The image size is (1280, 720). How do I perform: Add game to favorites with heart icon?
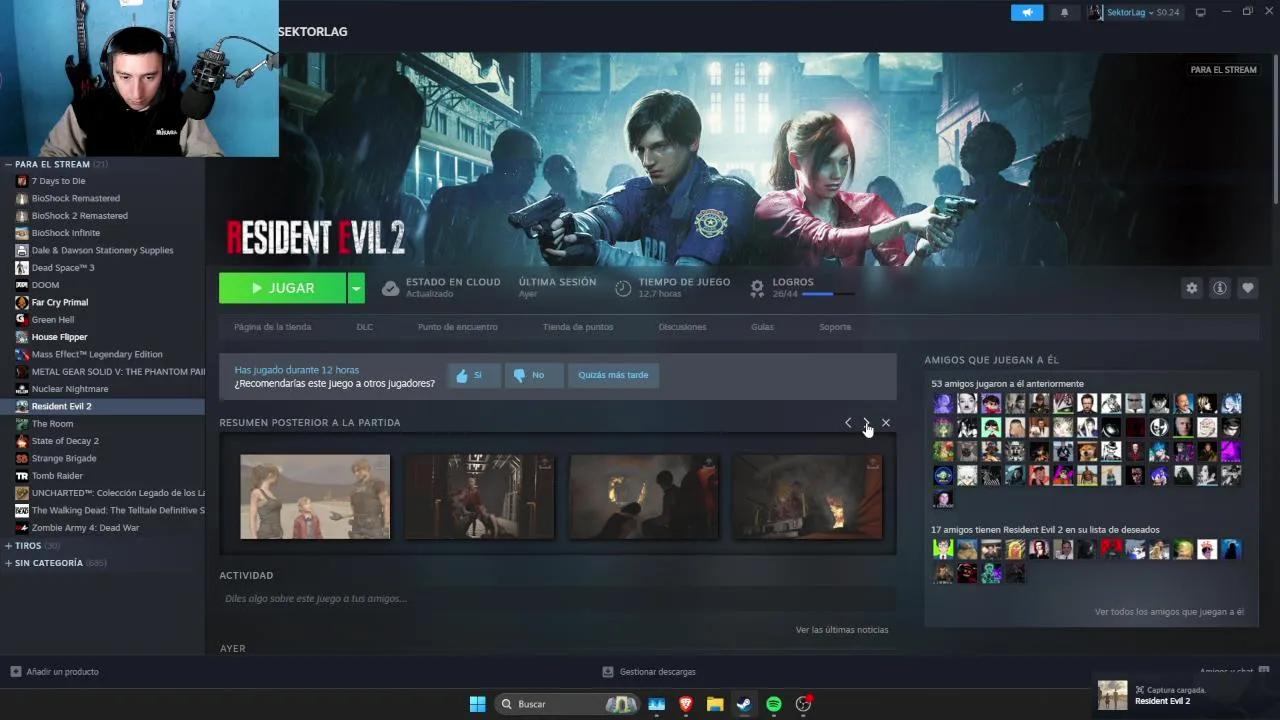pyautogui.click(x=1247, y=288)
